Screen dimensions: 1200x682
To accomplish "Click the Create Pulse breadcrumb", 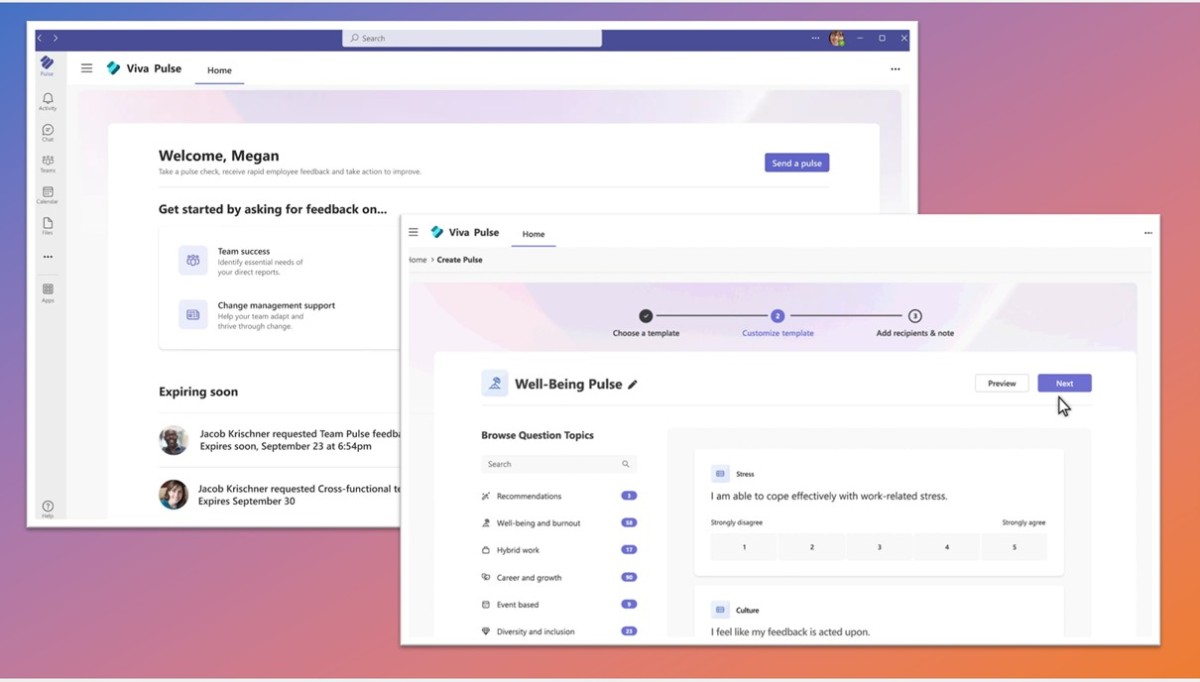I will (x=459, y=260).
